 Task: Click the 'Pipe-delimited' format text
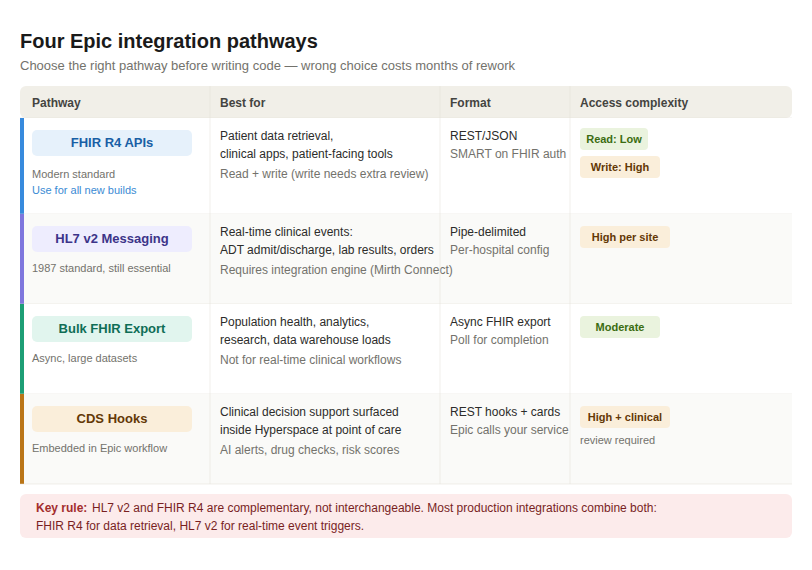coord(488,231)
